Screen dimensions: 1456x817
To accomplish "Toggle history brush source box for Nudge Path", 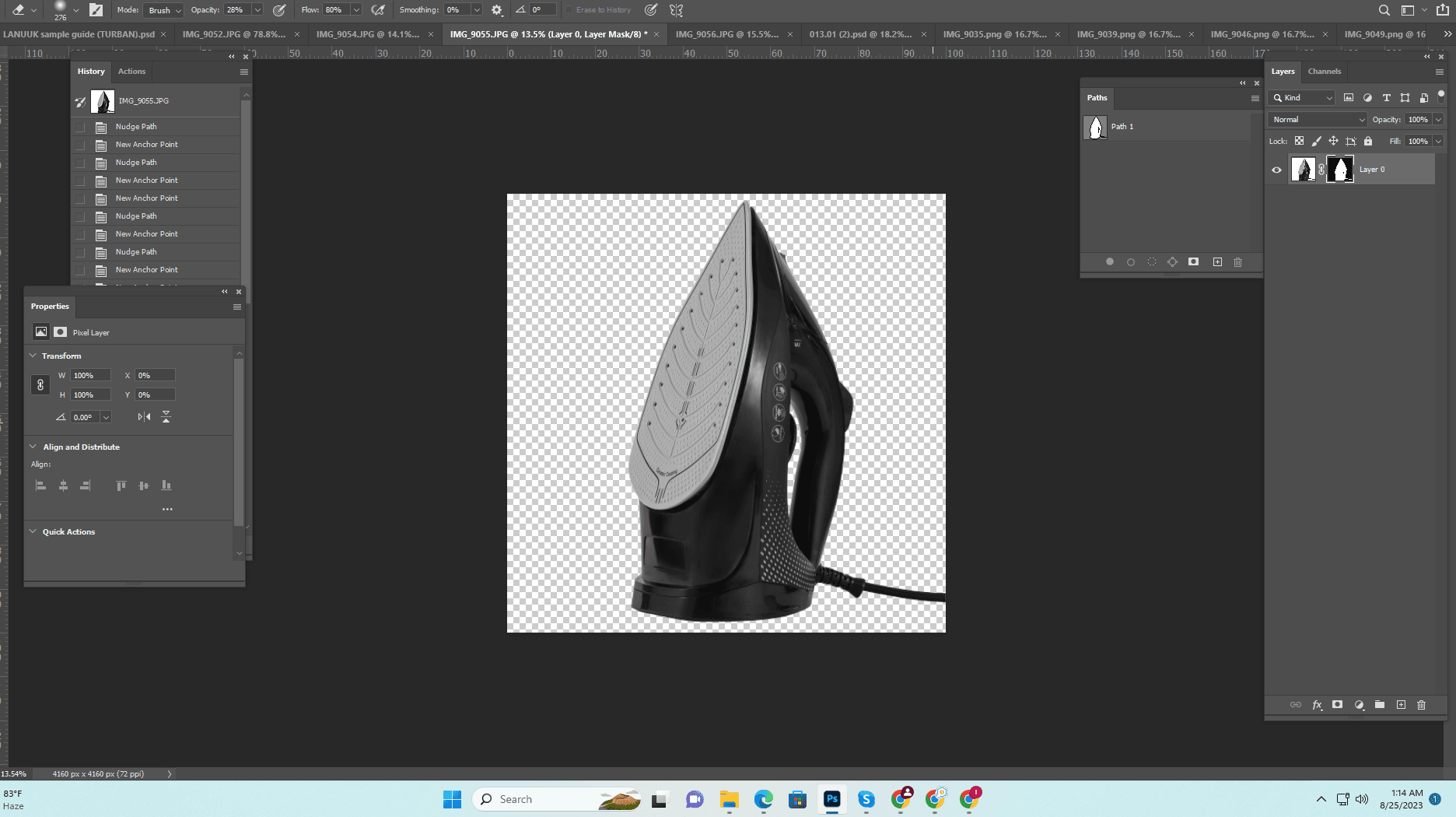I will pos(80,127).
